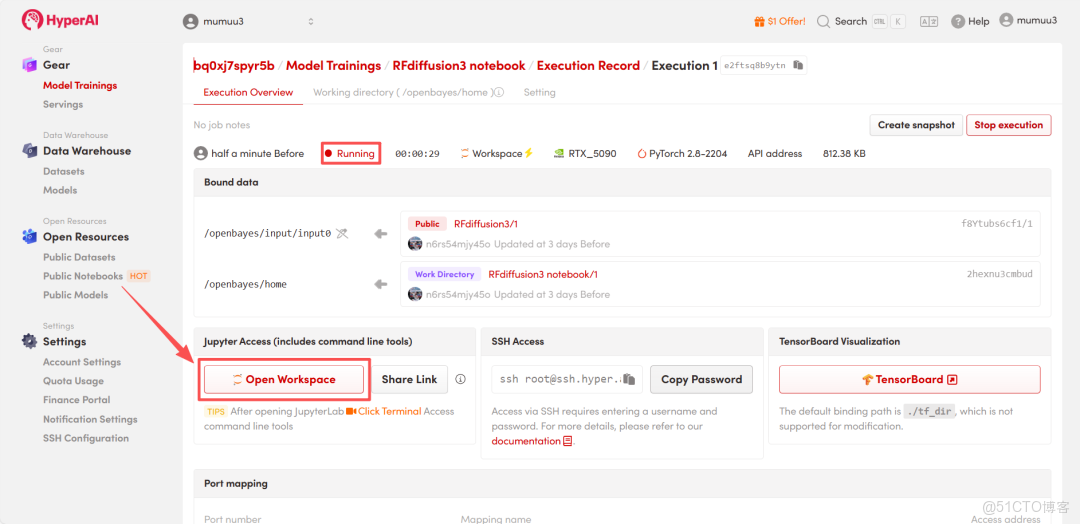Click the avatar beside RFdiffusion3/1

(415, 244)
